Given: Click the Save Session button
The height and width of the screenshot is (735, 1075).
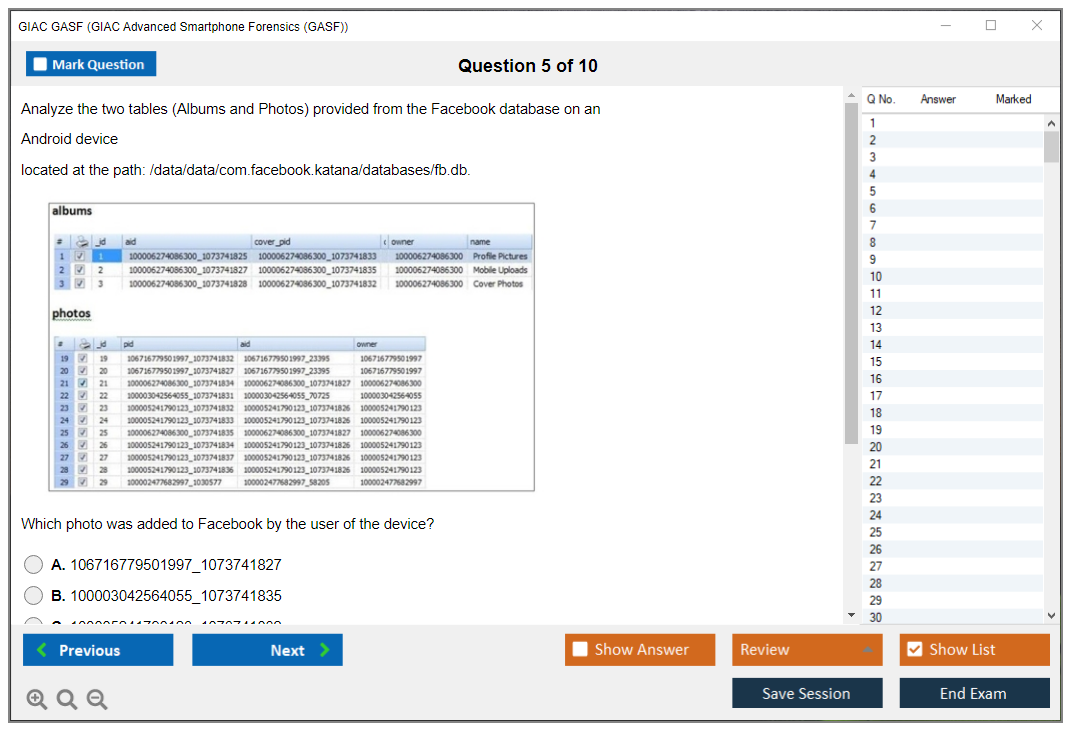Looking at the screenshot, I should [x=806, y=693].
